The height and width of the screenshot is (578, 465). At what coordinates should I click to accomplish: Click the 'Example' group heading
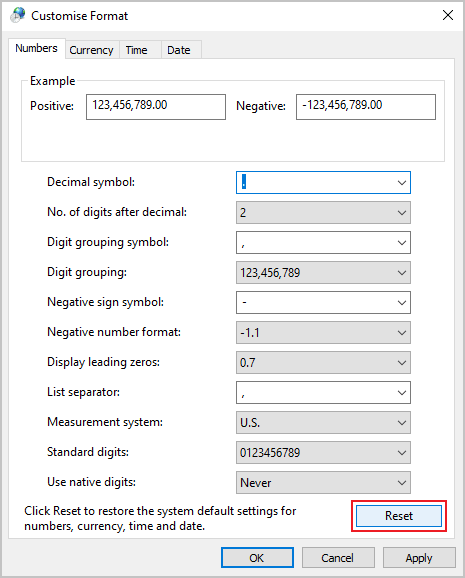(x=53, y=81)
